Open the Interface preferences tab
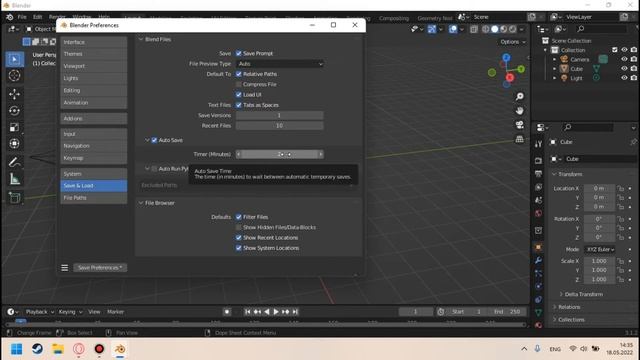This screenshot has width=640, height=360. (x=94, y=42)
